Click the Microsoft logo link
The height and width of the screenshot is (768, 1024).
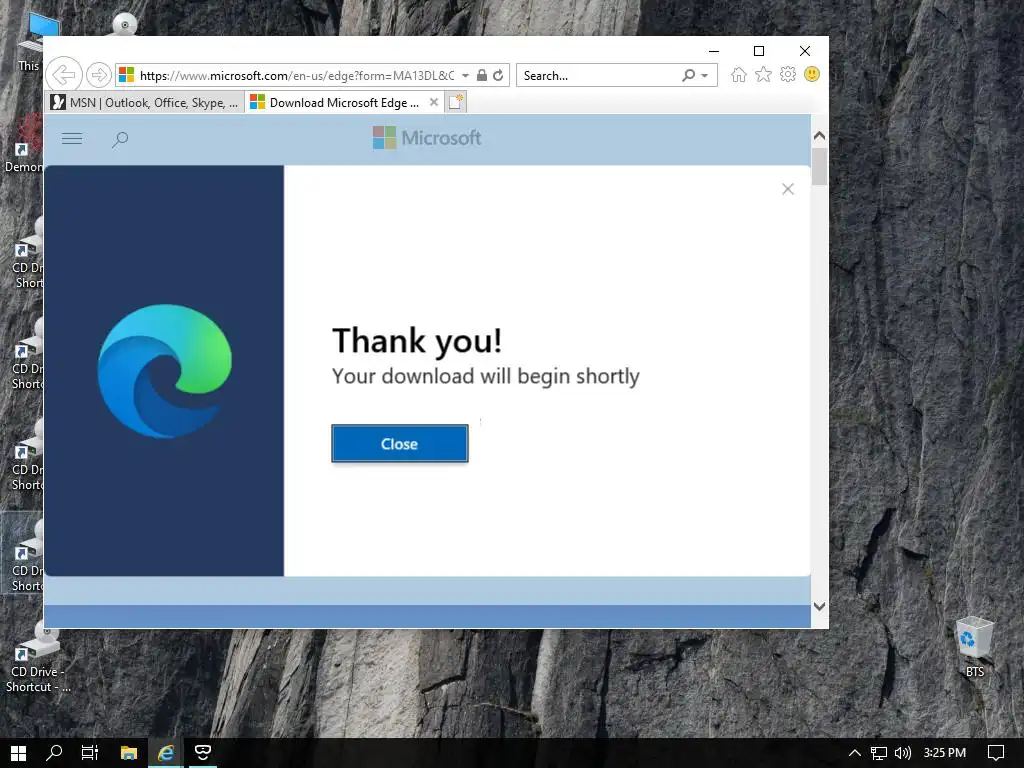(426, 138)
